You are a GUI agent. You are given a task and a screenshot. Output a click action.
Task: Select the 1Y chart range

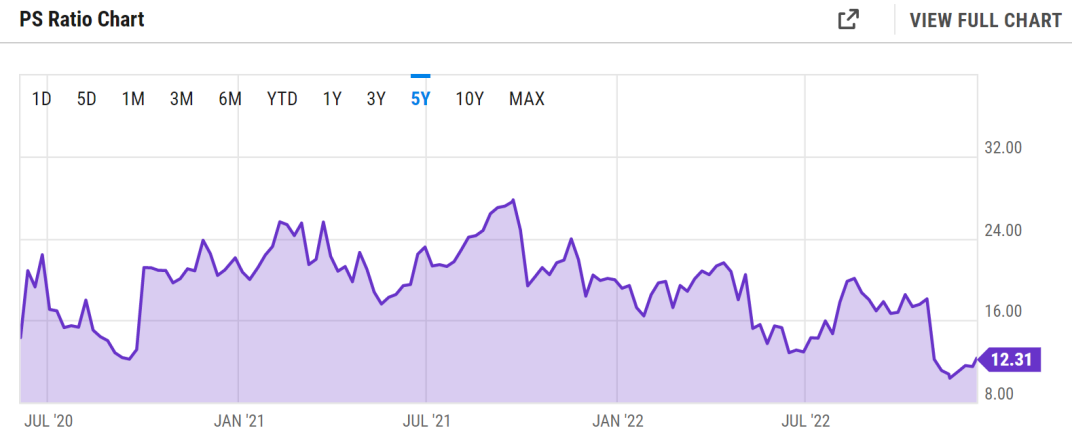(332, 99)
